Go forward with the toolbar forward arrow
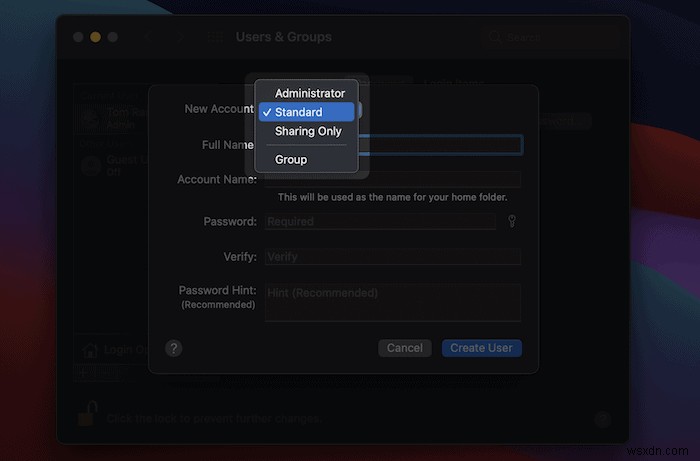The width and height of the screenshot is (700, 461). click(180, 37)
